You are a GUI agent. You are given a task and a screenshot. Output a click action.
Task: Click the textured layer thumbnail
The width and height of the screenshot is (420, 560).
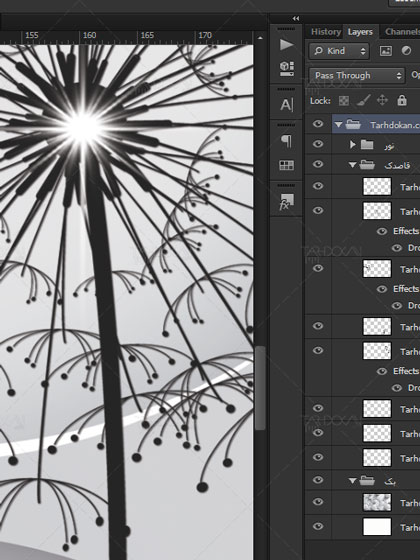coord(377,502)
